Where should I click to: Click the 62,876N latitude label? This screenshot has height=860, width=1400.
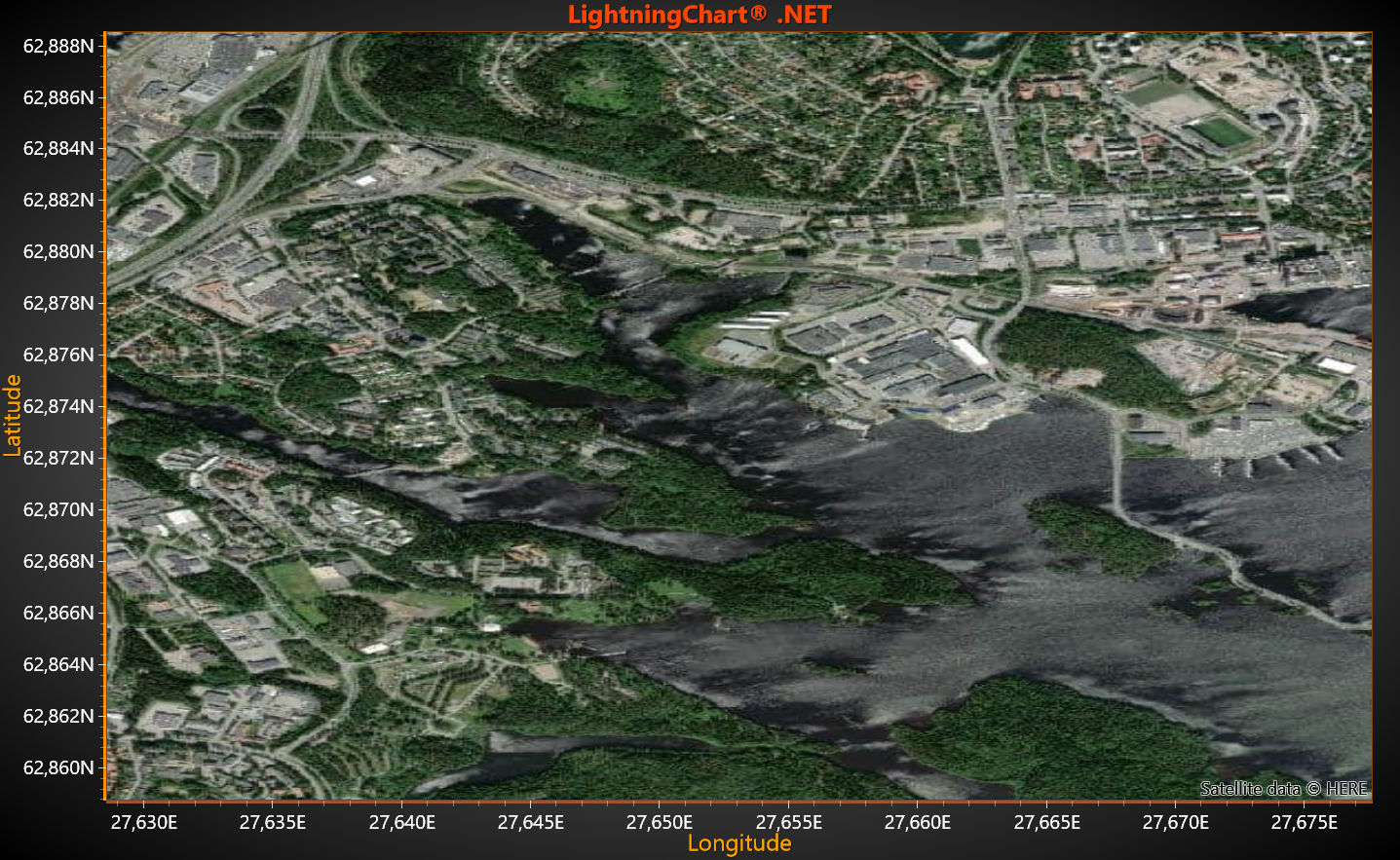click(58, 355)
